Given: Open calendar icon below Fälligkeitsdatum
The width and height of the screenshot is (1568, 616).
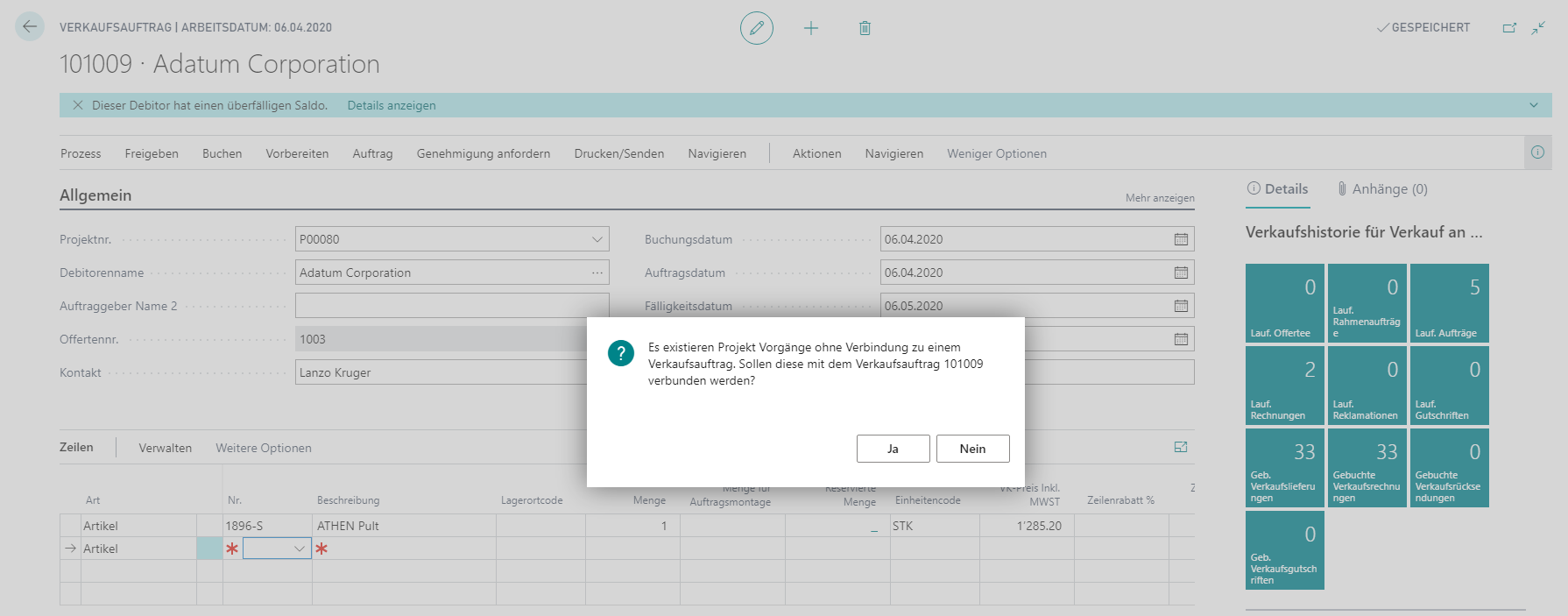Looking at the screenshot, I should click(x=1181, y=339).
